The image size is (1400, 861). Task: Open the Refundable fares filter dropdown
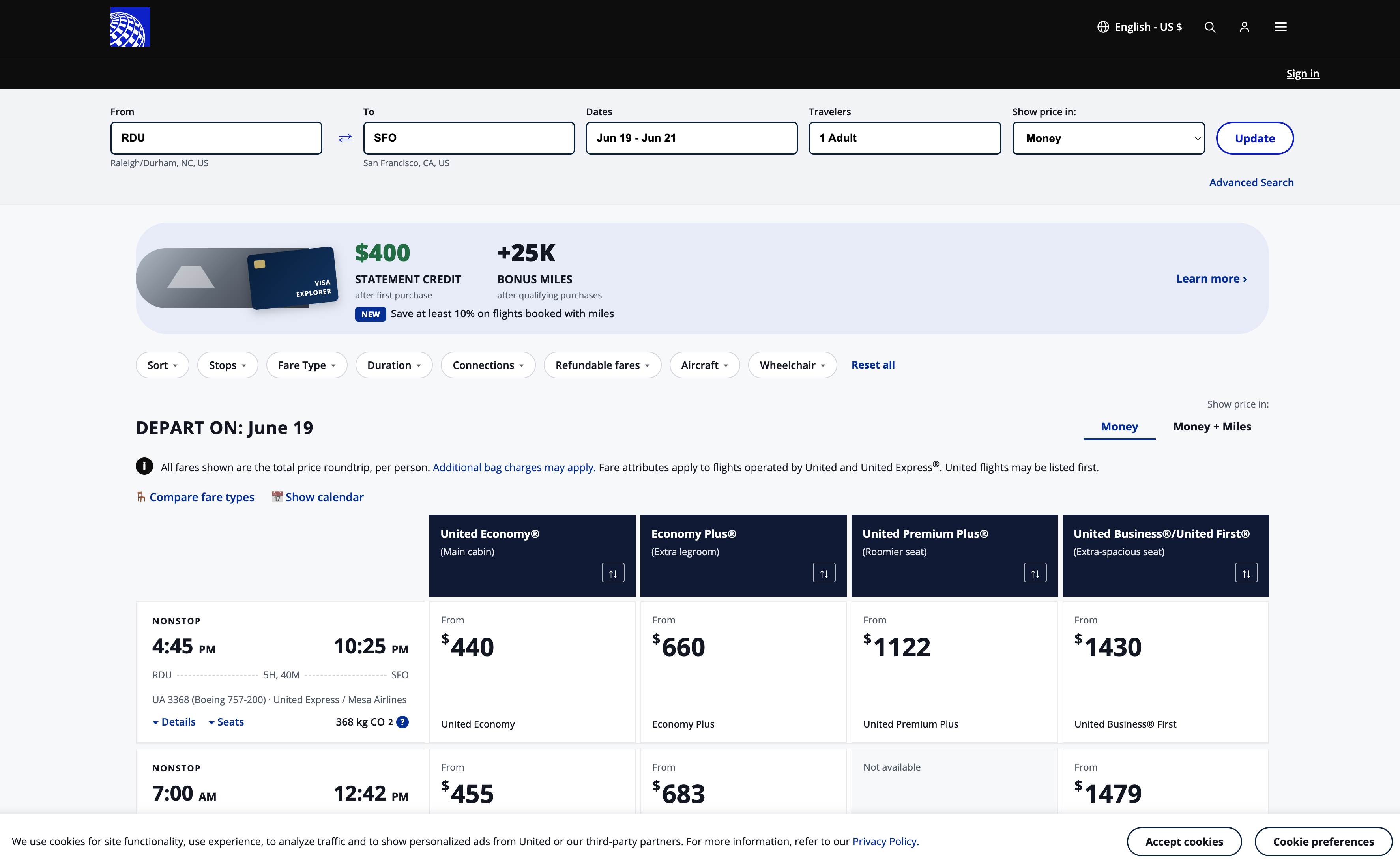[603, 365]
